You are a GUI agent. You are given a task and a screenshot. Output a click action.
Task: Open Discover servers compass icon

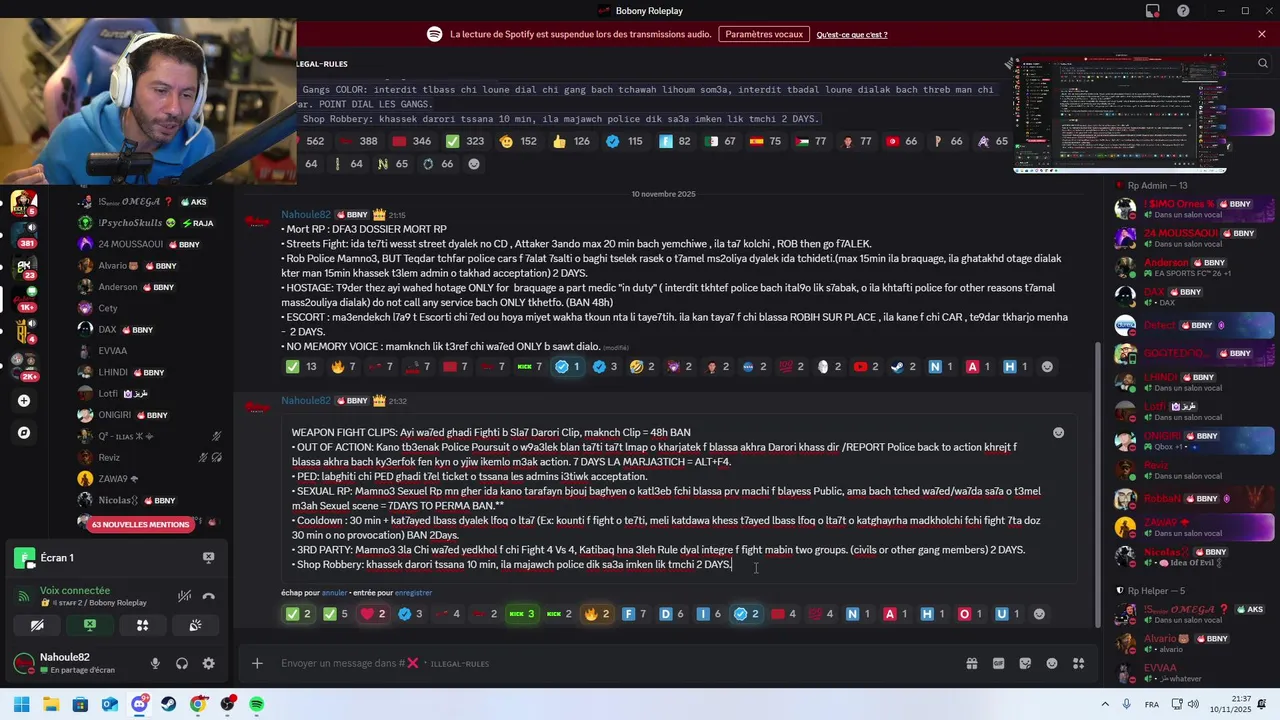[x=24, y=433]
